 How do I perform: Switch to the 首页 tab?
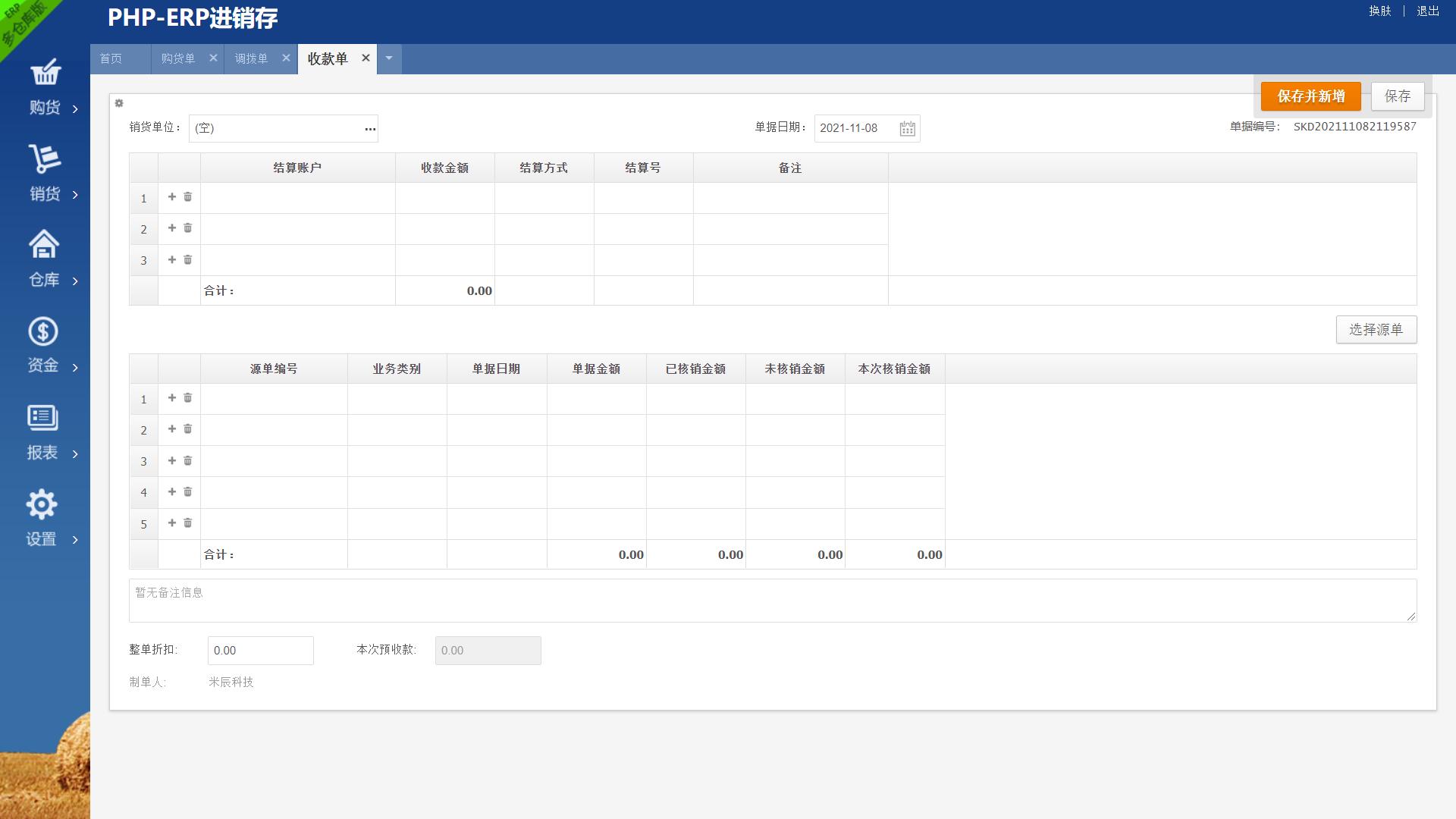111,58
